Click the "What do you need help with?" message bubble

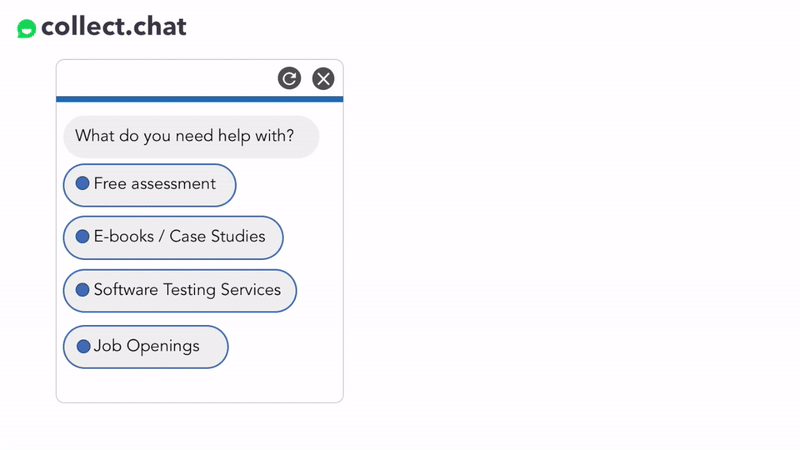(x=191, y=137)
